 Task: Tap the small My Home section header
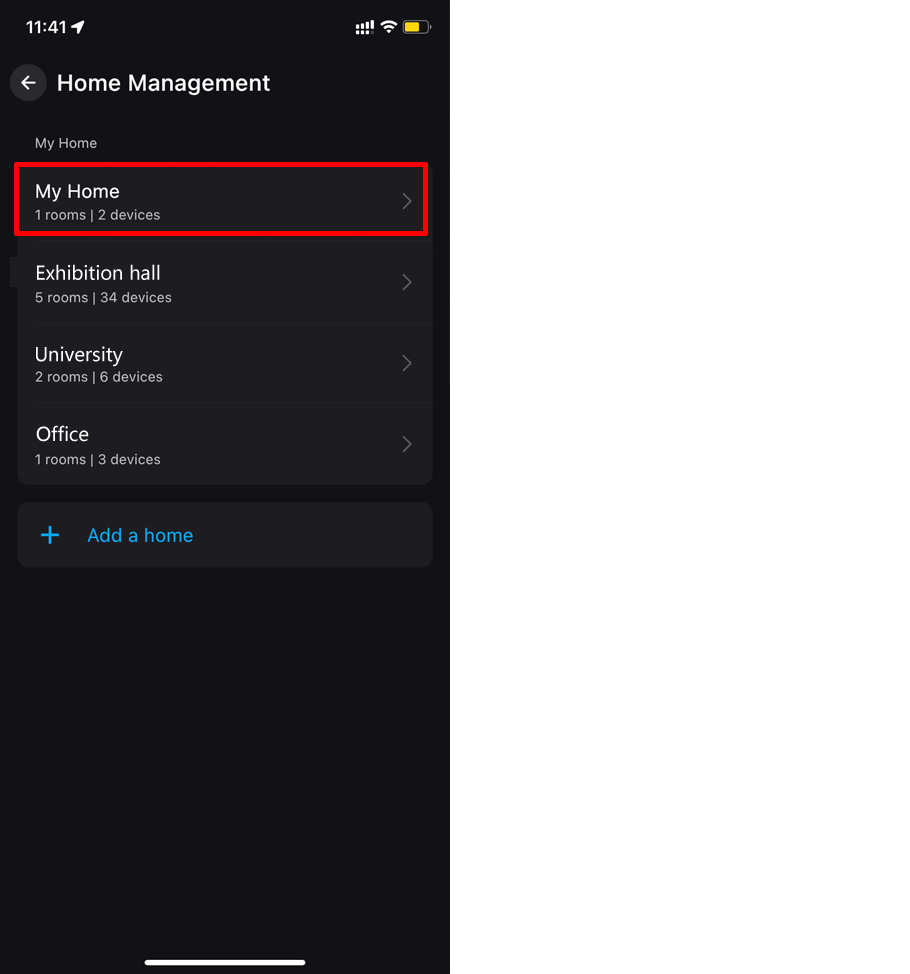click(x=66, y=143)
